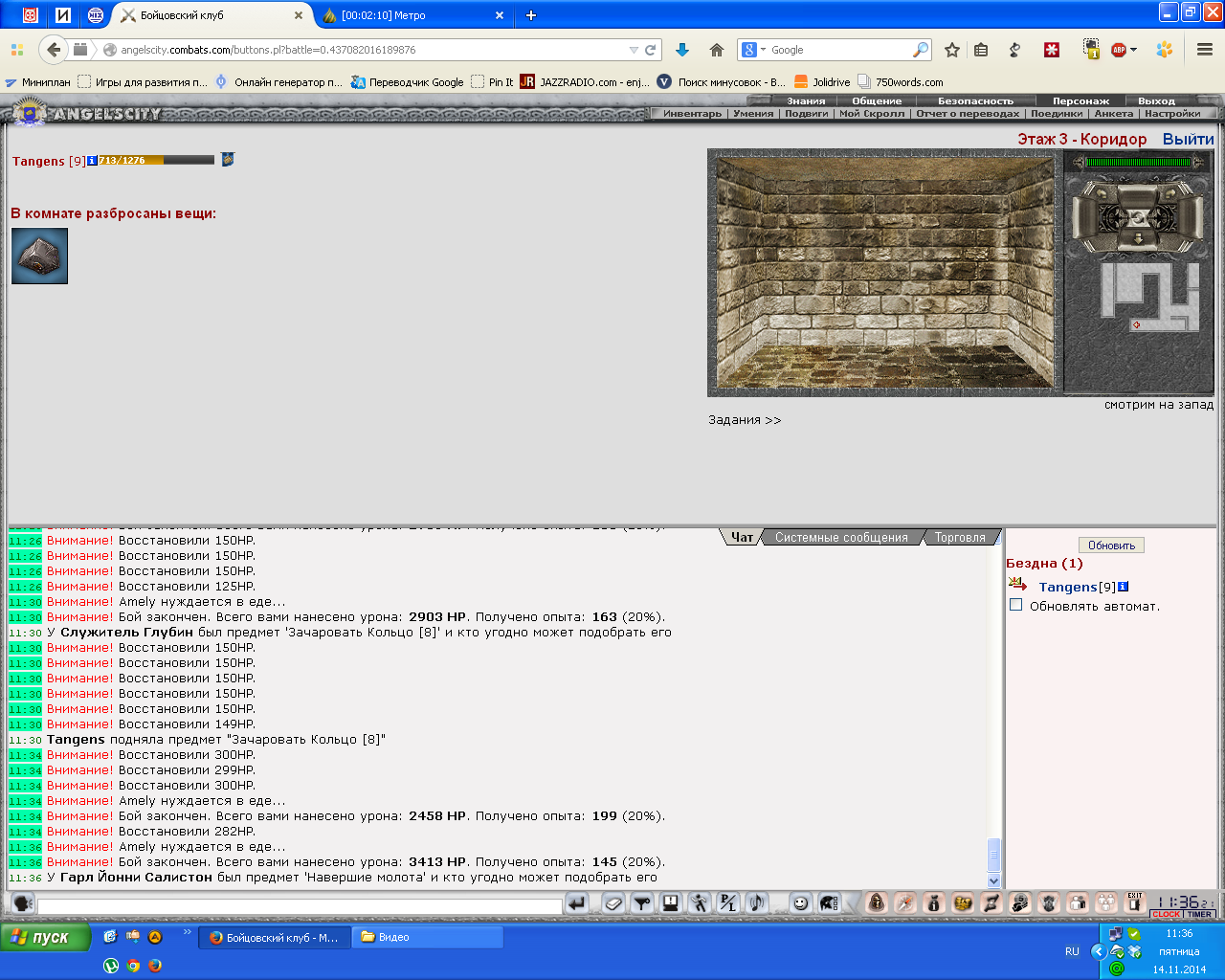Click the clan emblem icon after the HP bar

pos(228,160)
